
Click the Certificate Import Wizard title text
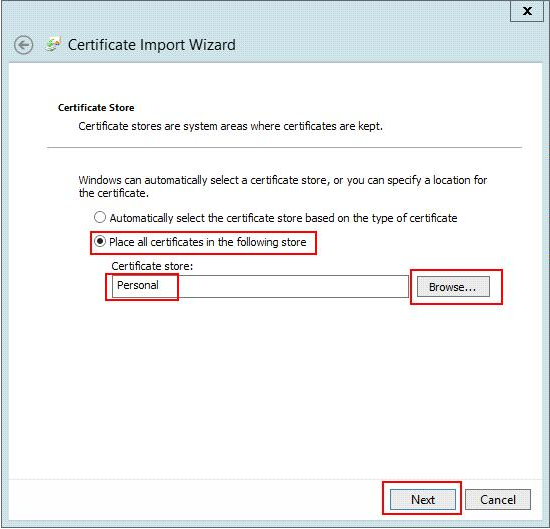(x=152, y=45)
